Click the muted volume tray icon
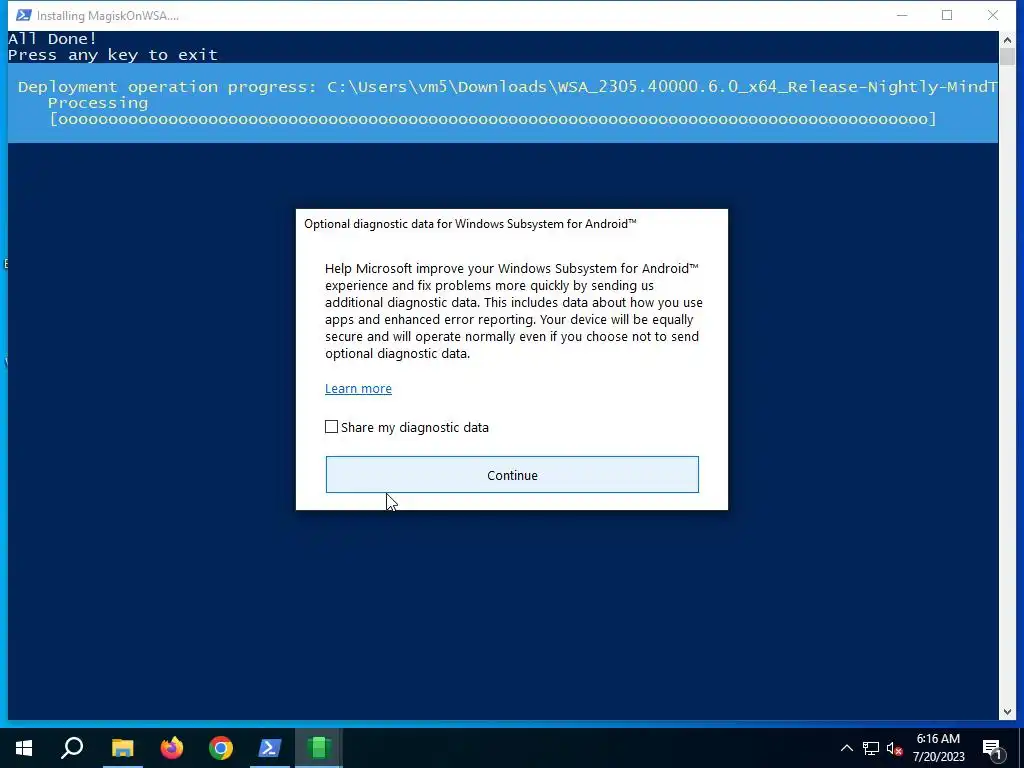Image resolution: width=1024 pixels, height=768 pixels. 894,748
